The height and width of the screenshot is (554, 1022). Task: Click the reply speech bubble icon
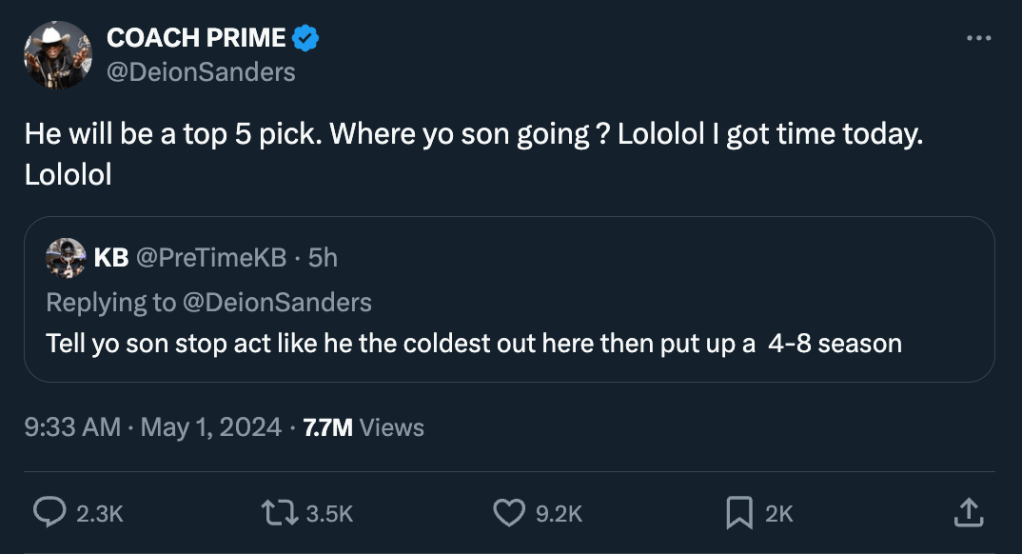[x=50, y=513]
